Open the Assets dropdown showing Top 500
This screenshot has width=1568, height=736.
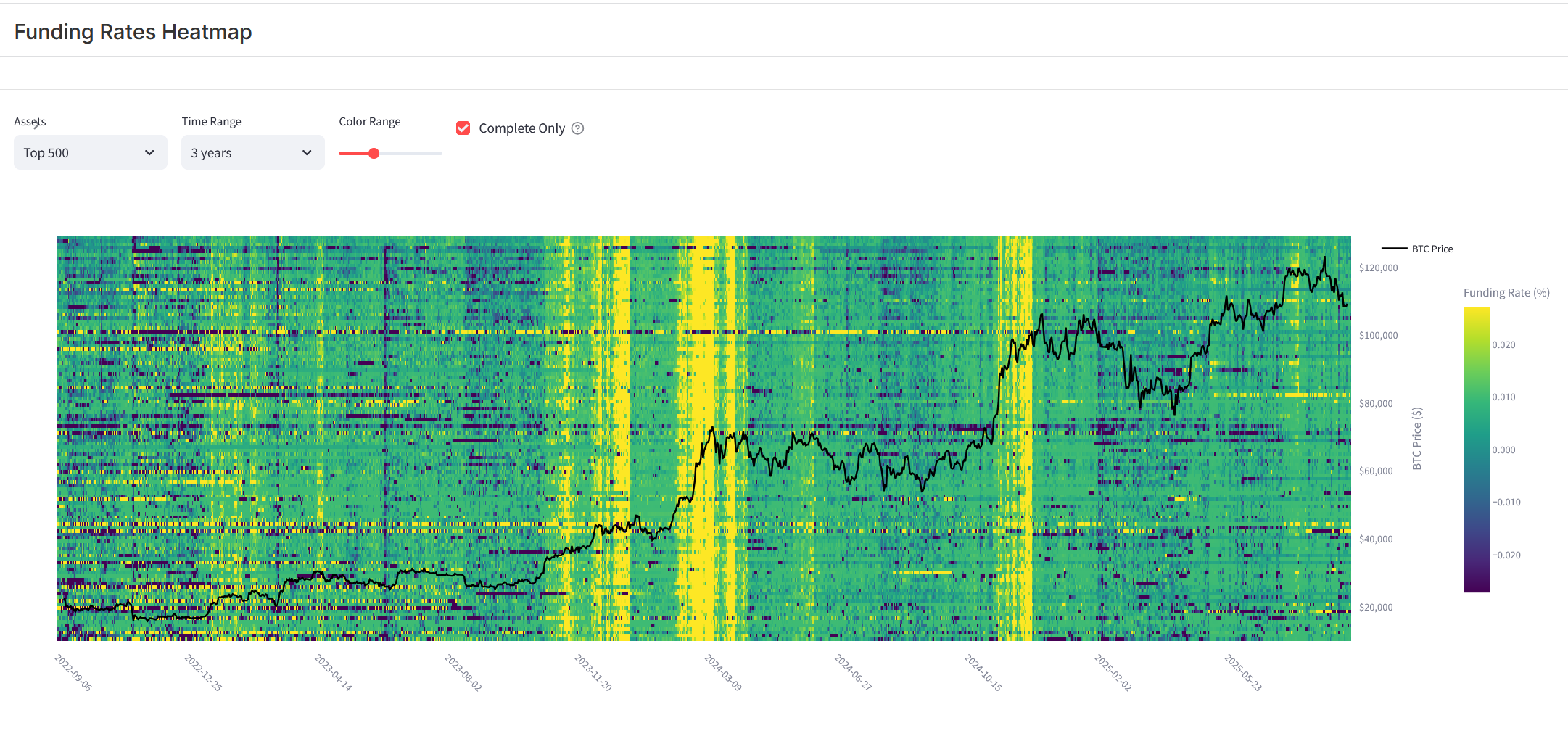(x=81, y=153)
